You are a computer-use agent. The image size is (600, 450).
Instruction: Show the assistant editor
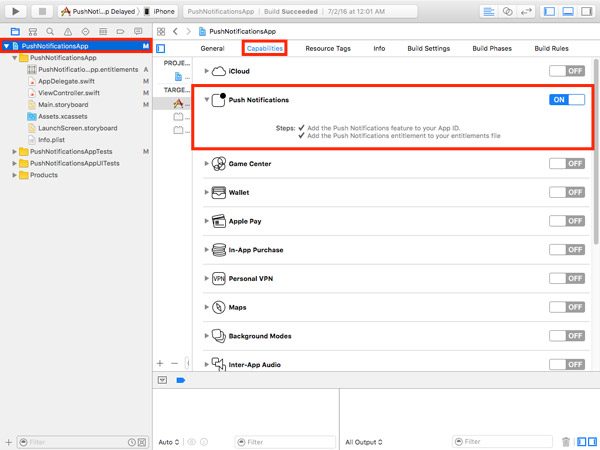coord(507,11)
